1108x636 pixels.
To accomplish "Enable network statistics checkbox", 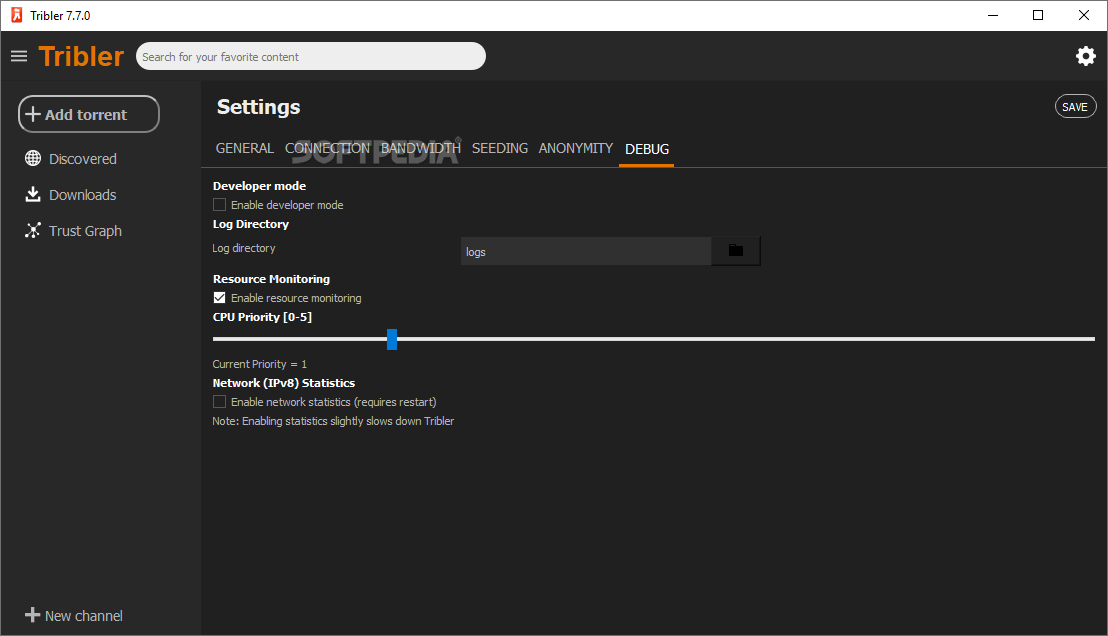I will [x=220, y=402].
